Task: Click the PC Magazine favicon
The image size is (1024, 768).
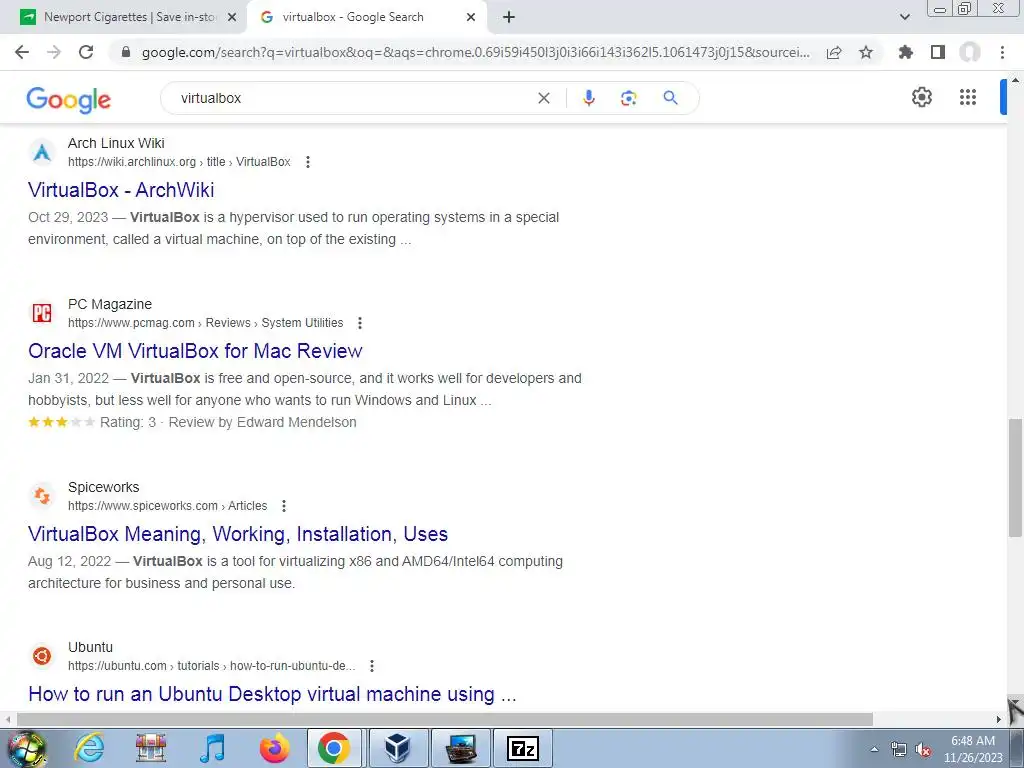Action: [x=42, y=313]
